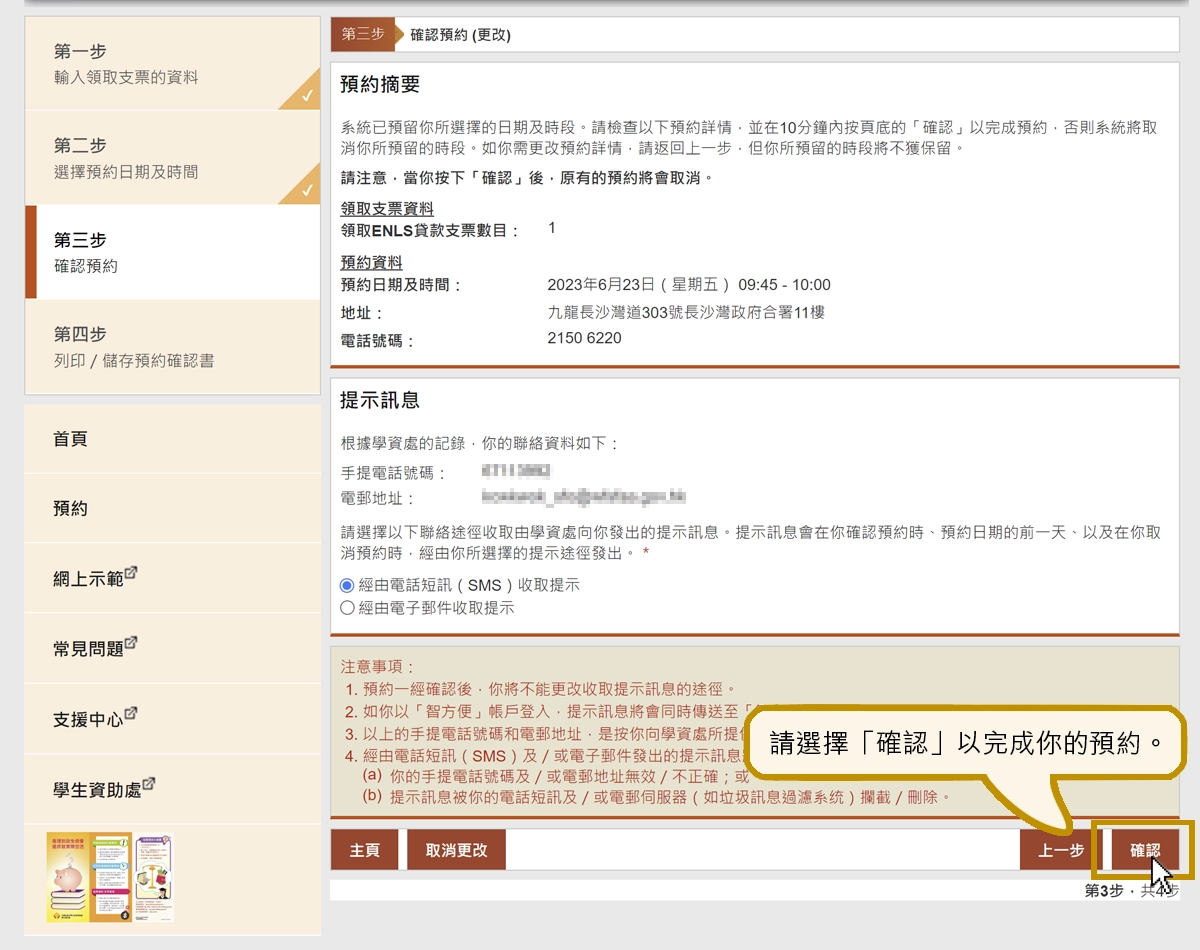This screenshot has width=1200, height=950.
Task: Click the 第三步 breadcrumb label
Action: [363, 33]
